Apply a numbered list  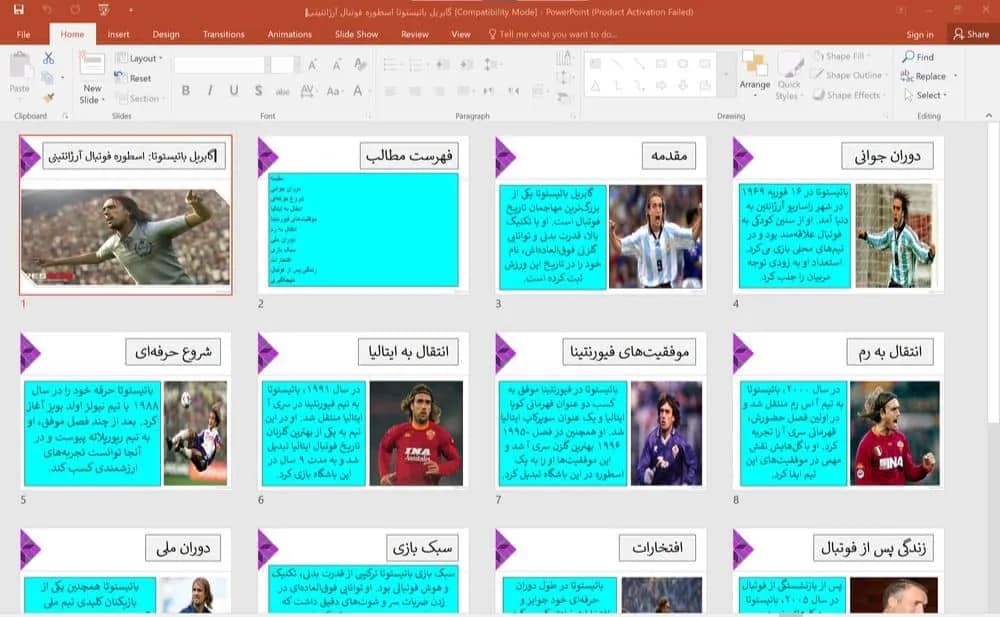pyautogui.click(x=416, y=64)
